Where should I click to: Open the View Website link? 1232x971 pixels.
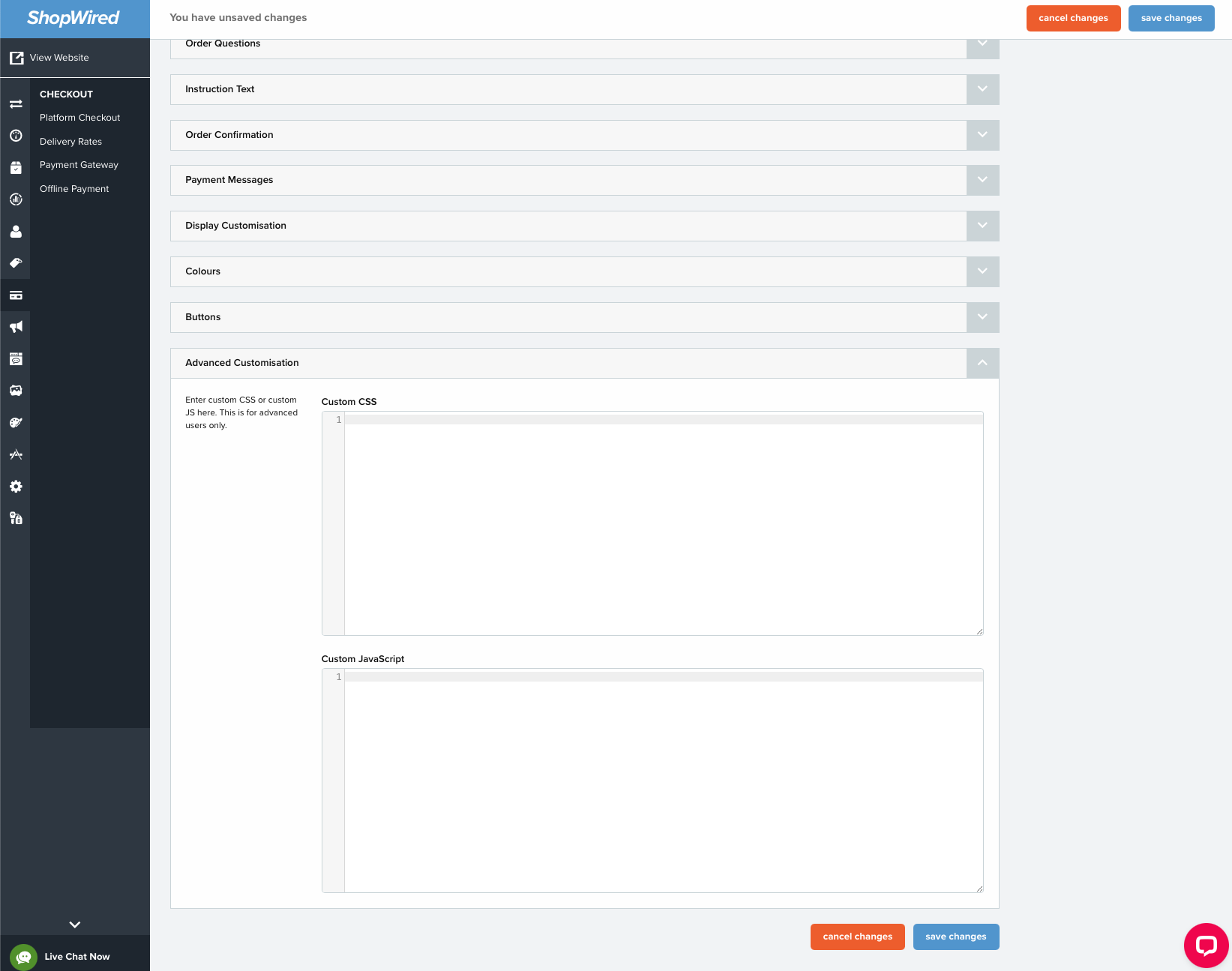pos(59,57)
